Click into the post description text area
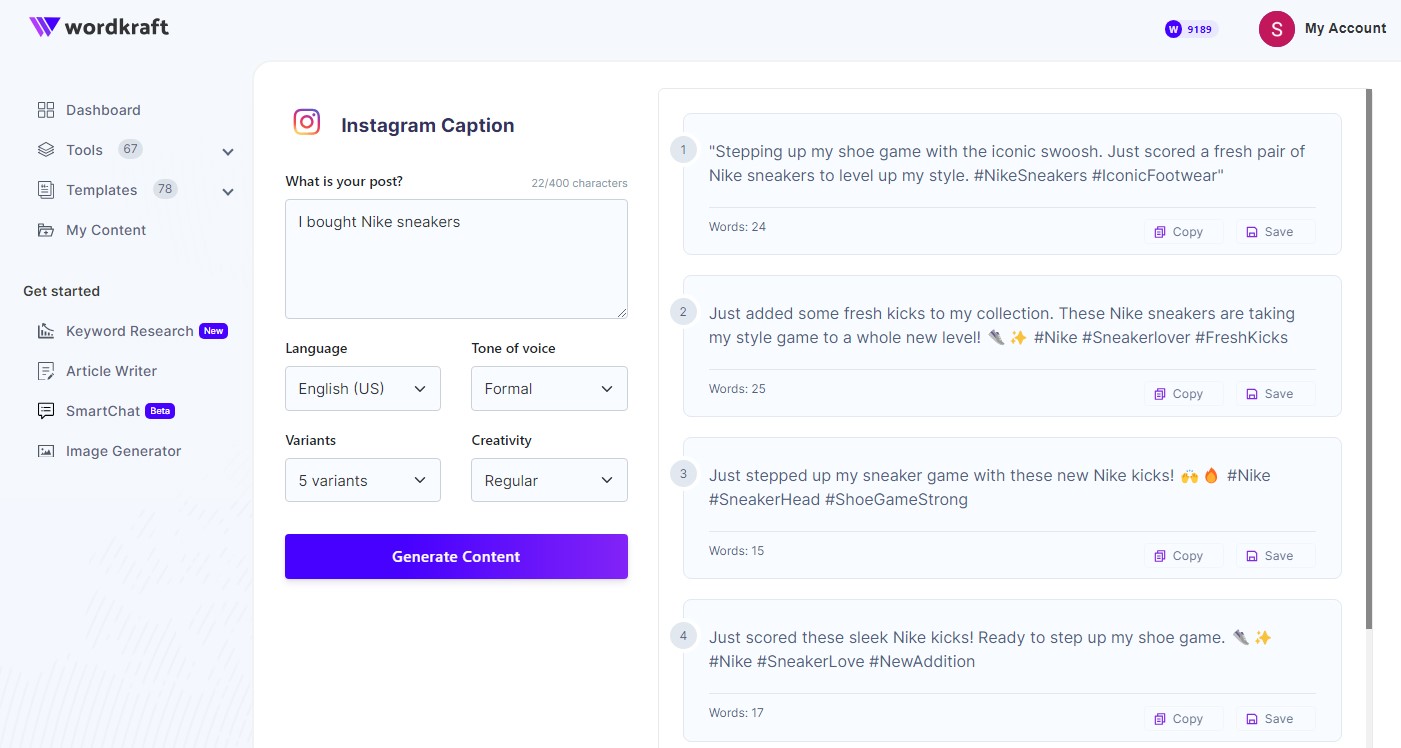Viewport: 1401px width, 748px height. pyautogui.click(x=456, y=258)
